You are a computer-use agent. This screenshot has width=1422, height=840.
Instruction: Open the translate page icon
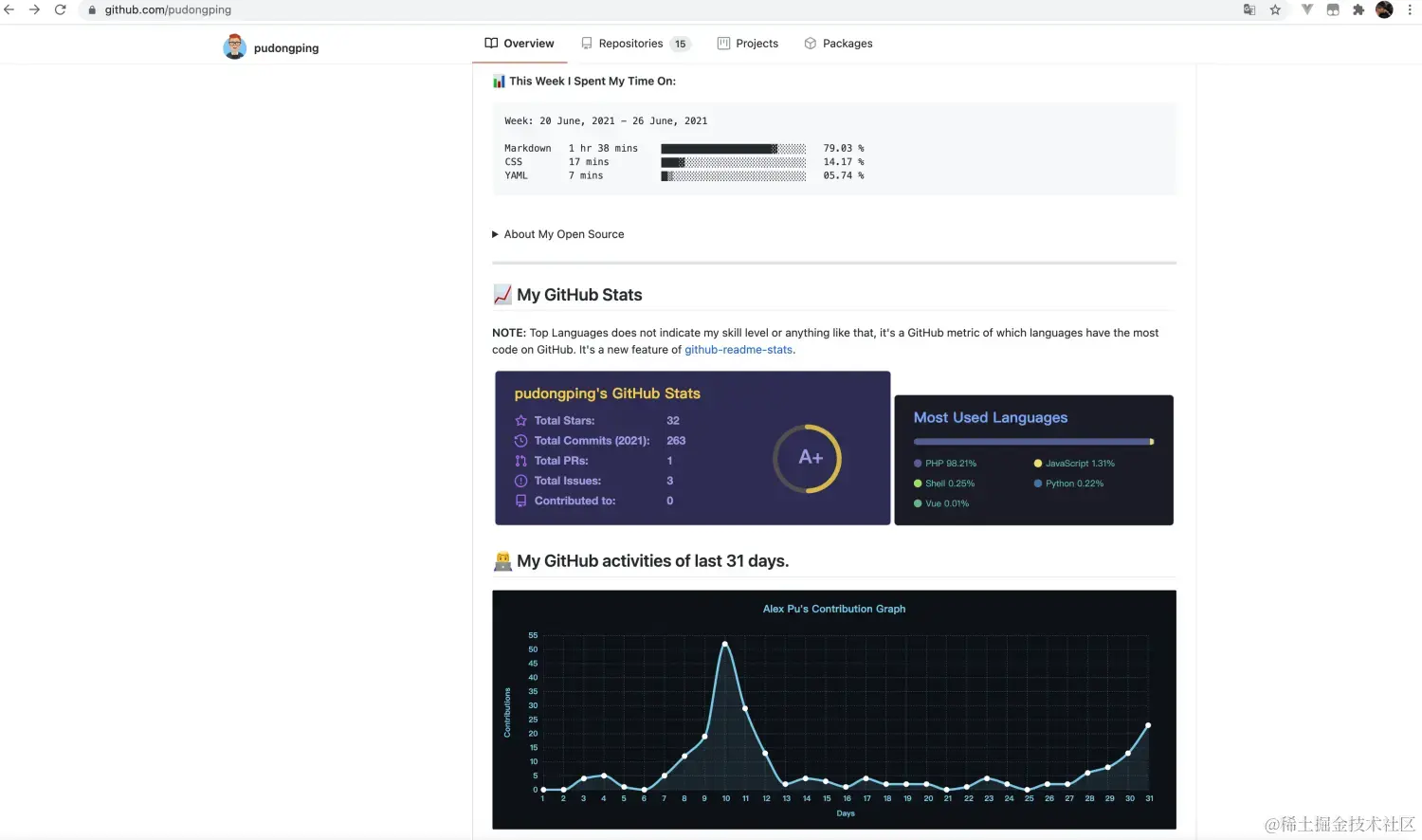1249,9
